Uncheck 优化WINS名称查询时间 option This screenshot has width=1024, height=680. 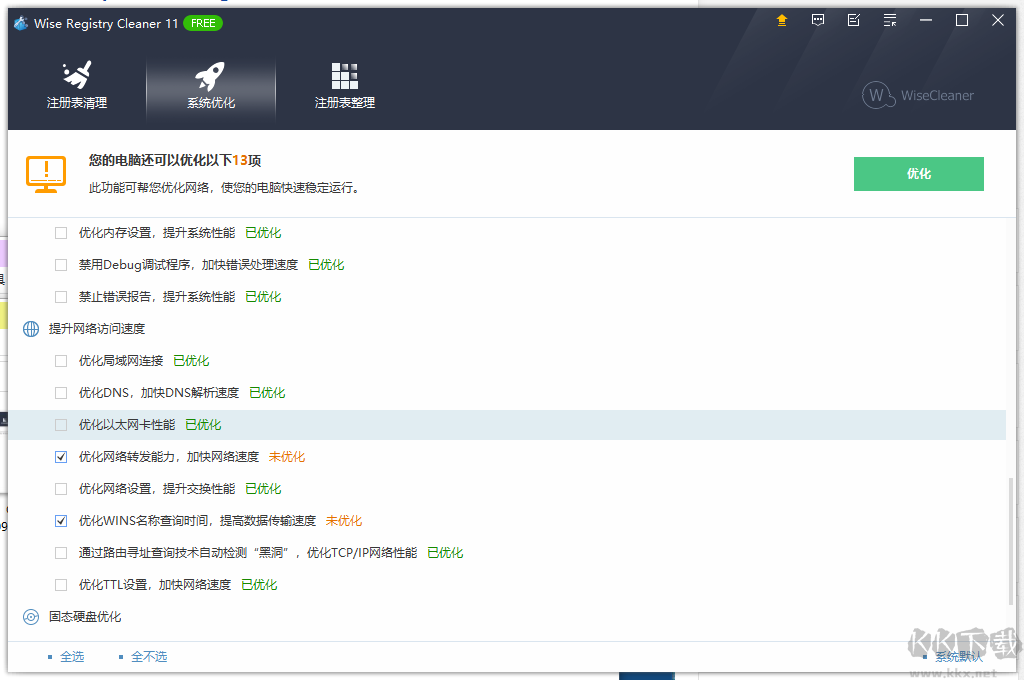61,520
